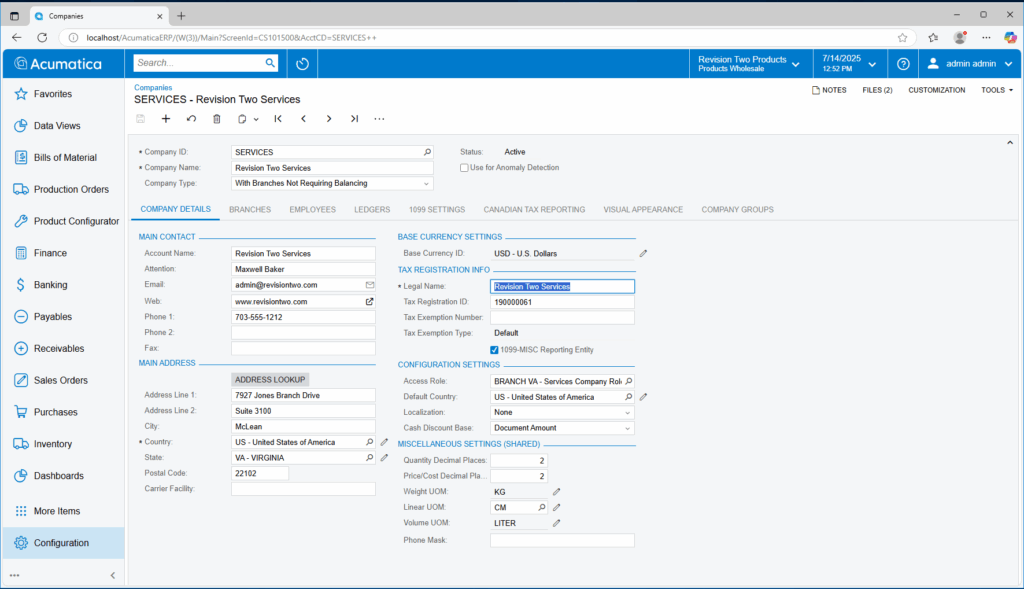This screenshot has width=1024, height=589.
Task: Go to last record
Action: (355, 119)
